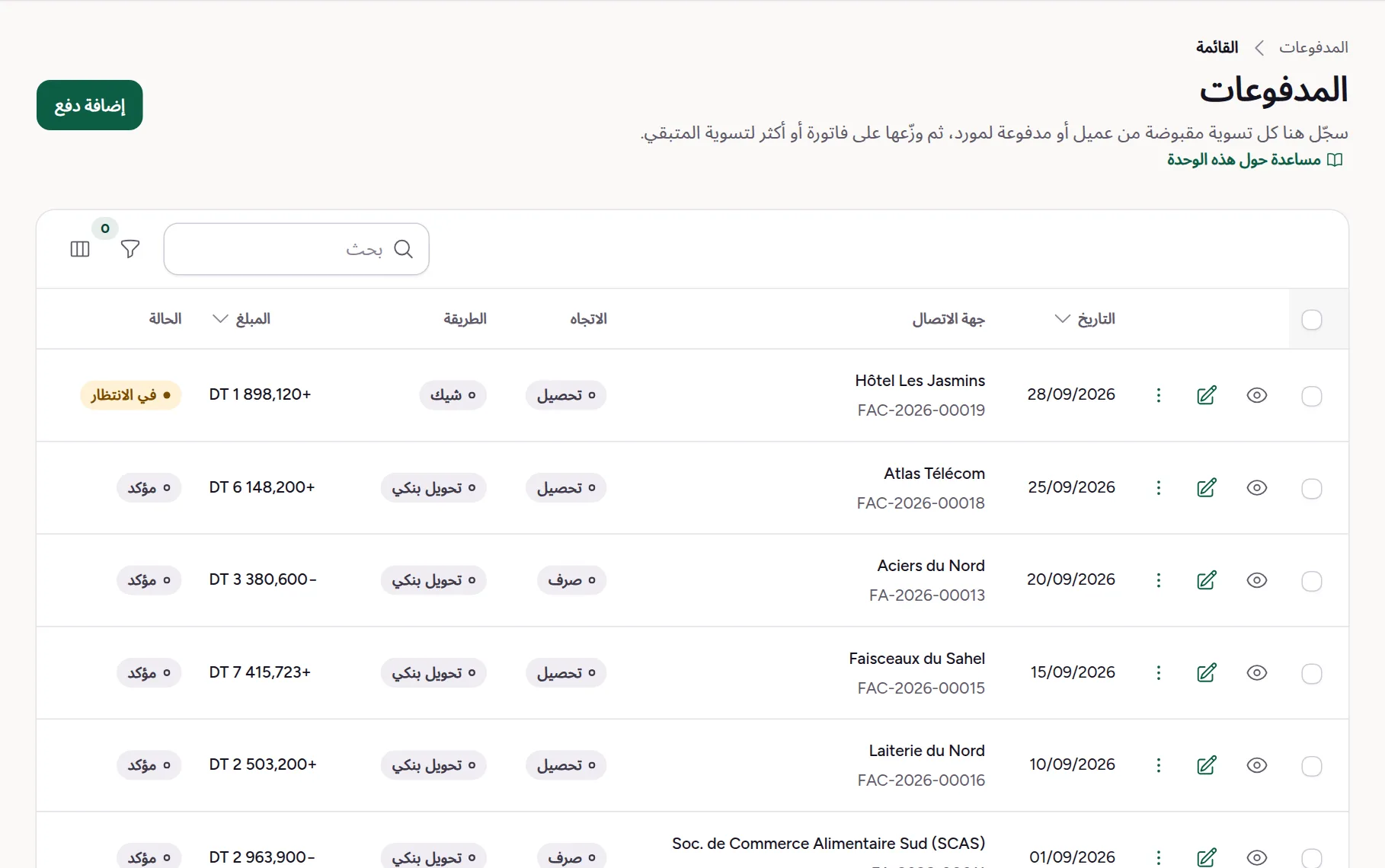Select the Hôtel Les Jasmins row checkbox
This screenshot has height=868, width=1385.
coord(1312,396)
